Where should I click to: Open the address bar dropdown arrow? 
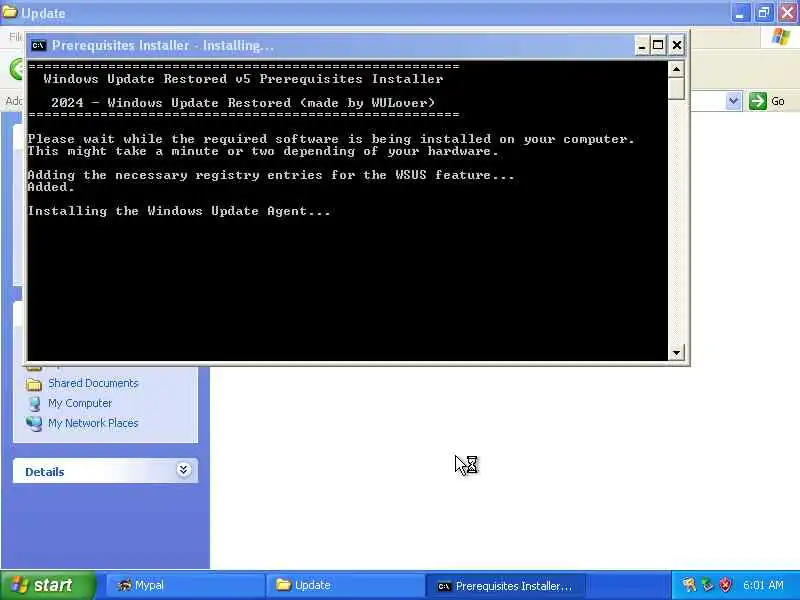point(733,101)
